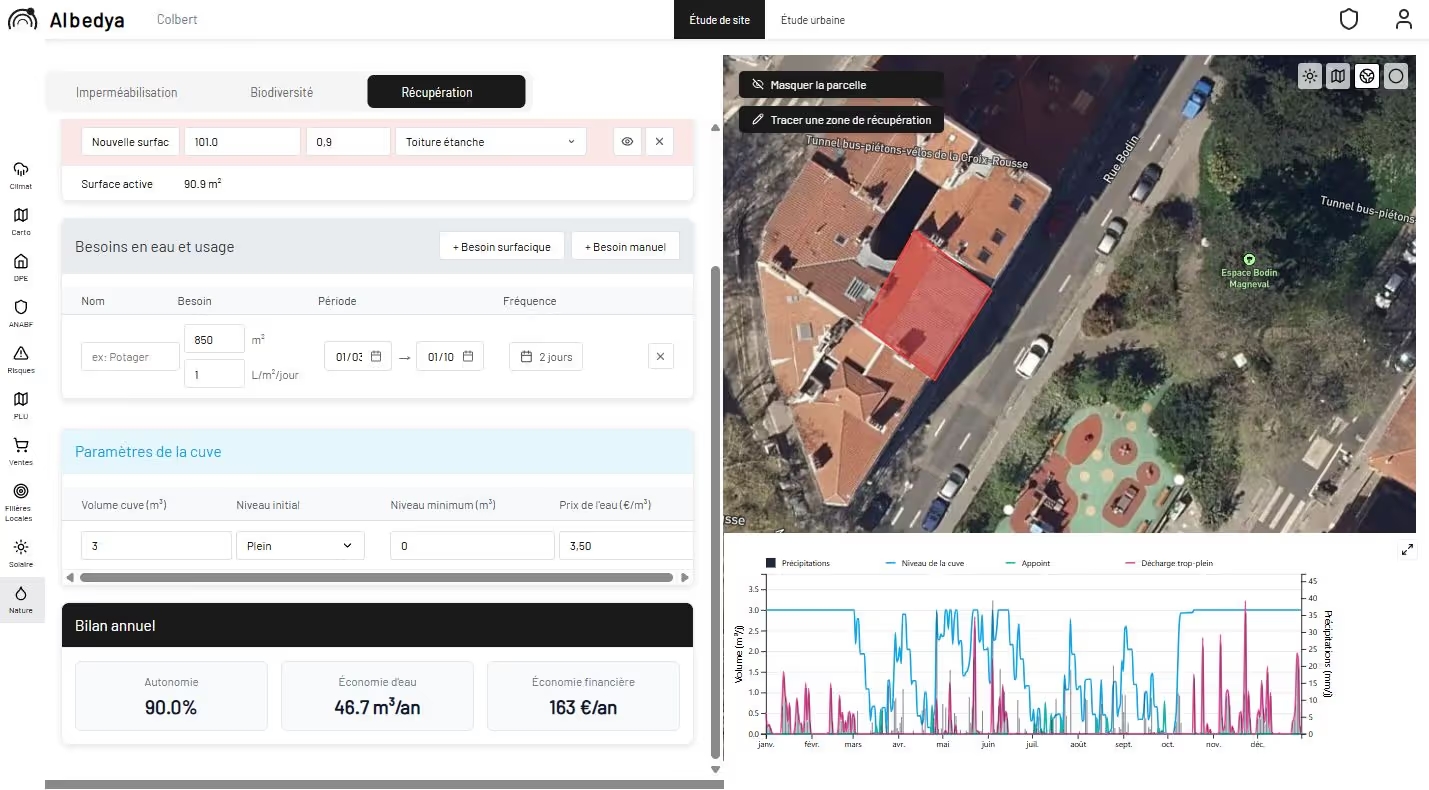Open the Risques warning icon
Screen dimensions: 1429x790
[x=21, y=358]
